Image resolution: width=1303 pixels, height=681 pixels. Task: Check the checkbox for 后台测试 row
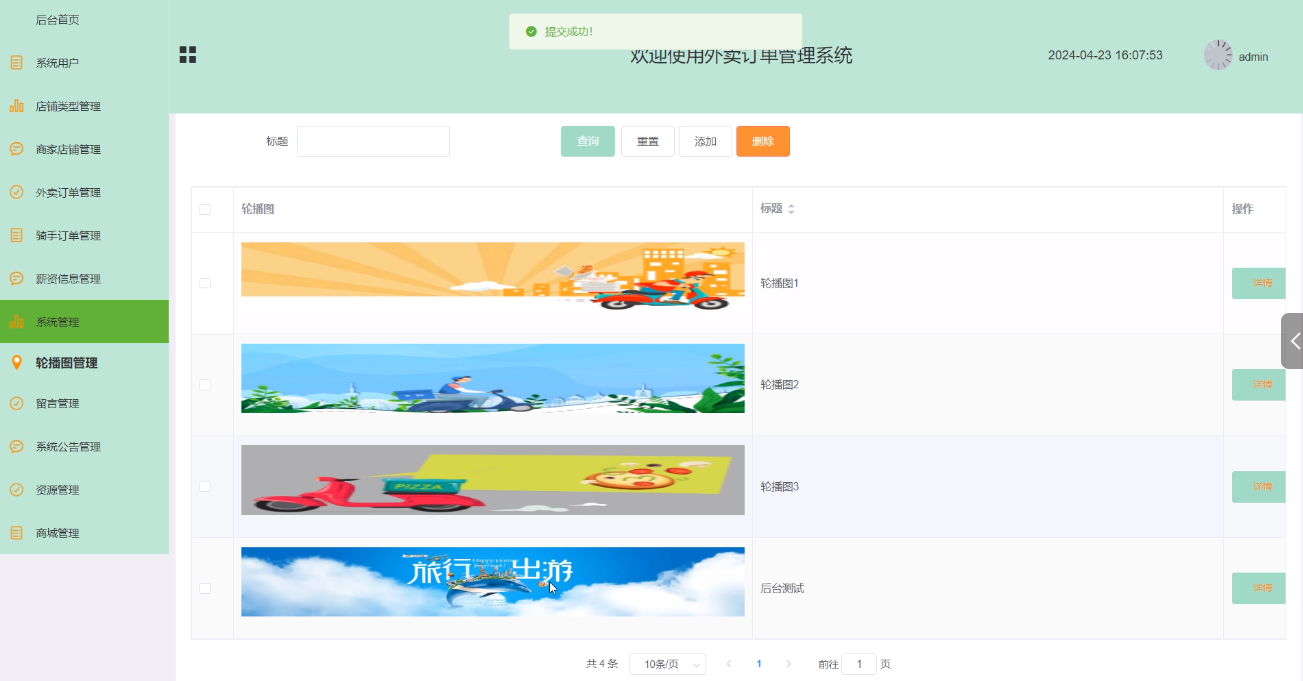tap(205, 588)
